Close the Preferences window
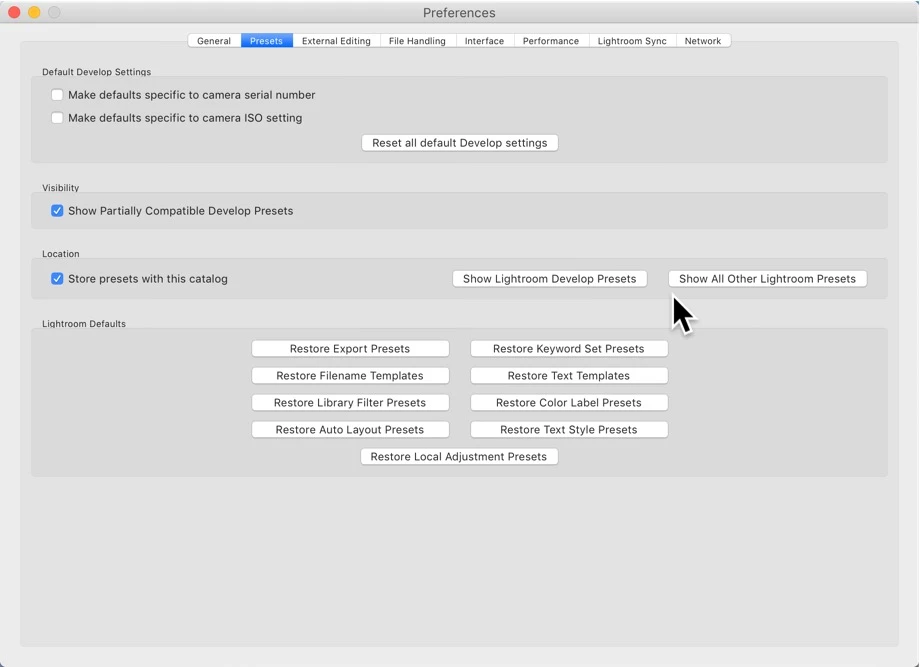920x667 pixels. [x=14, y=12]
